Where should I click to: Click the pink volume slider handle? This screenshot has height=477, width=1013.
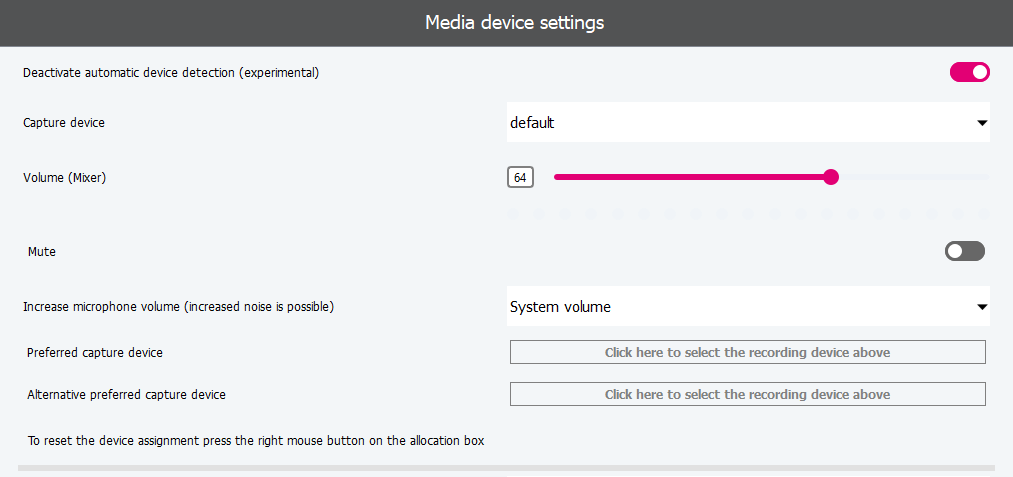pos(831,177)
